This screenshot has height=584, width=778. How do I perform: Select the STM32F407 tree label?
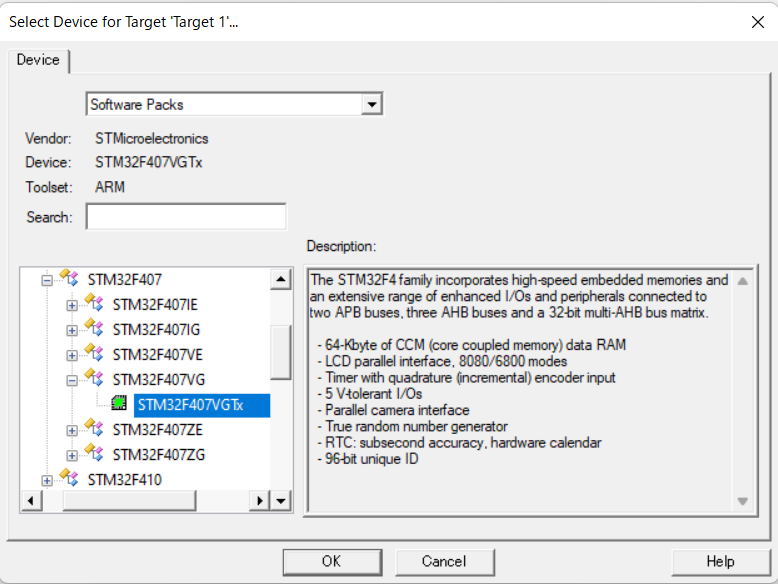(125, 280)
